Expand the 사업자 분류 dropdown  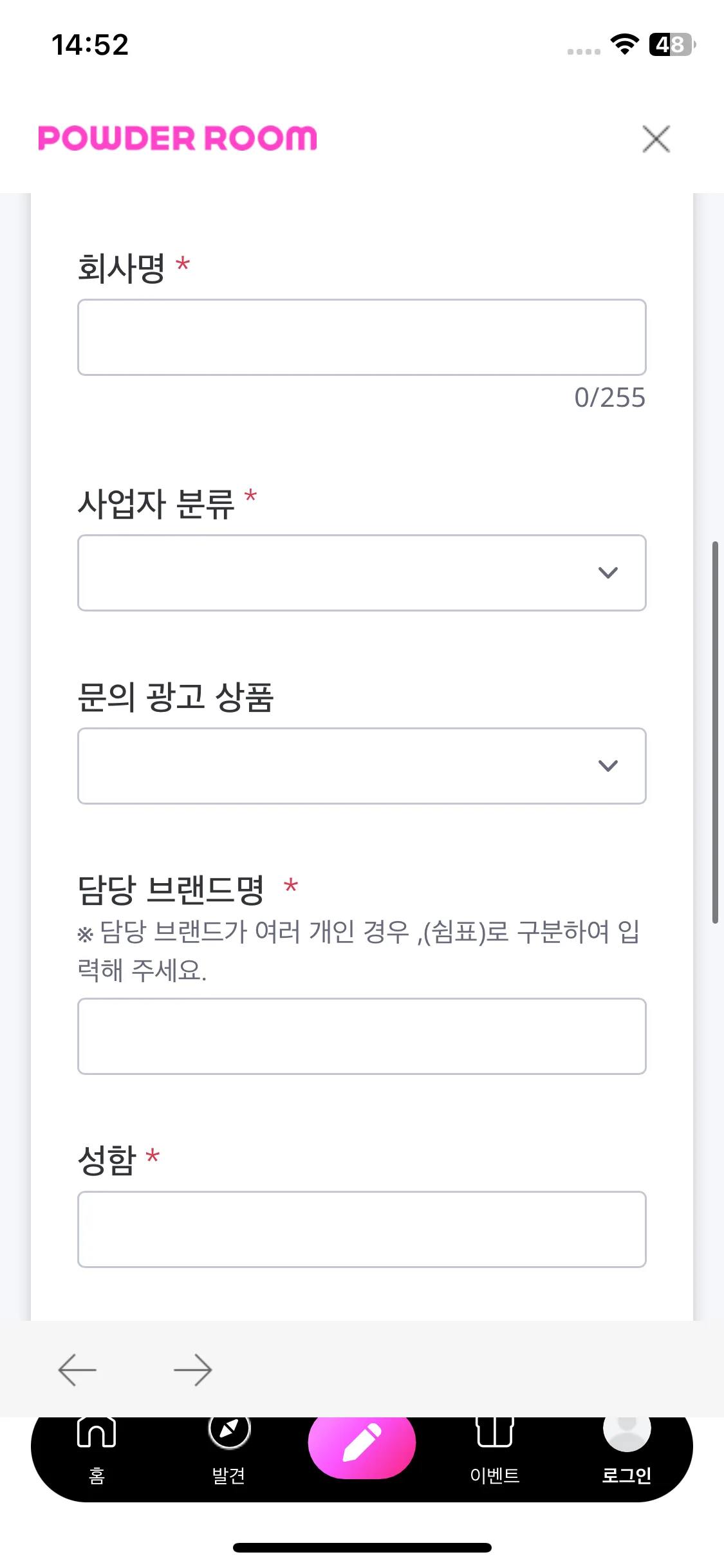click(x=362, y=573)
